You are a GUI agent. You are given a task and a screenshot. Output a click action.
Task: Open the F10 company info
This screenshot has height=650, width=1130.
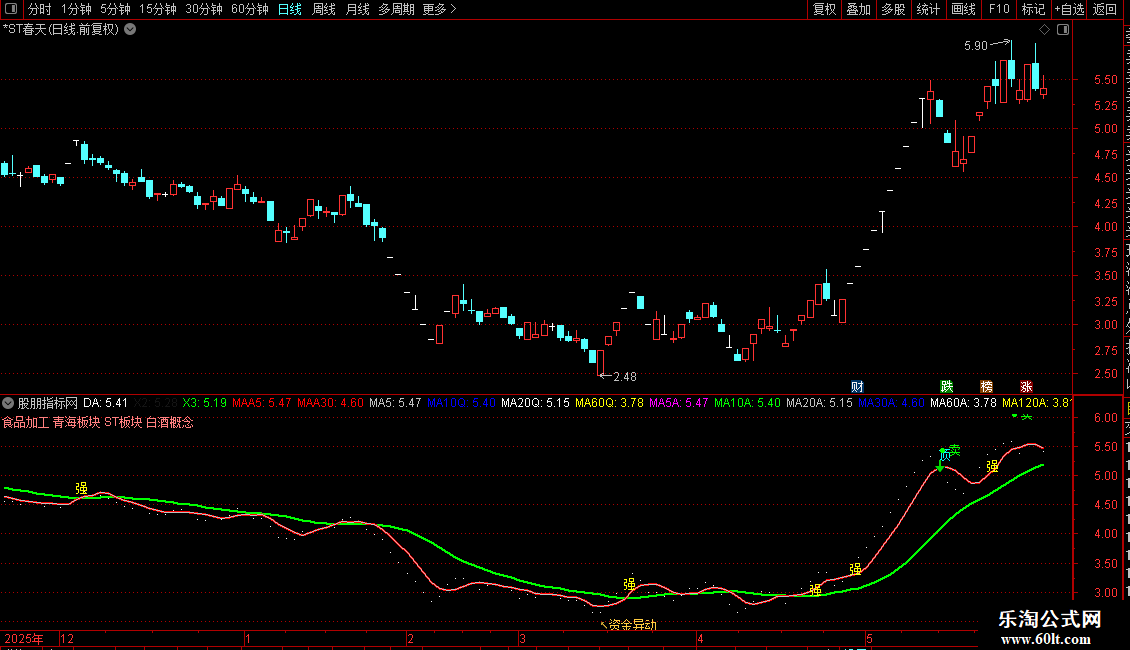999,9
